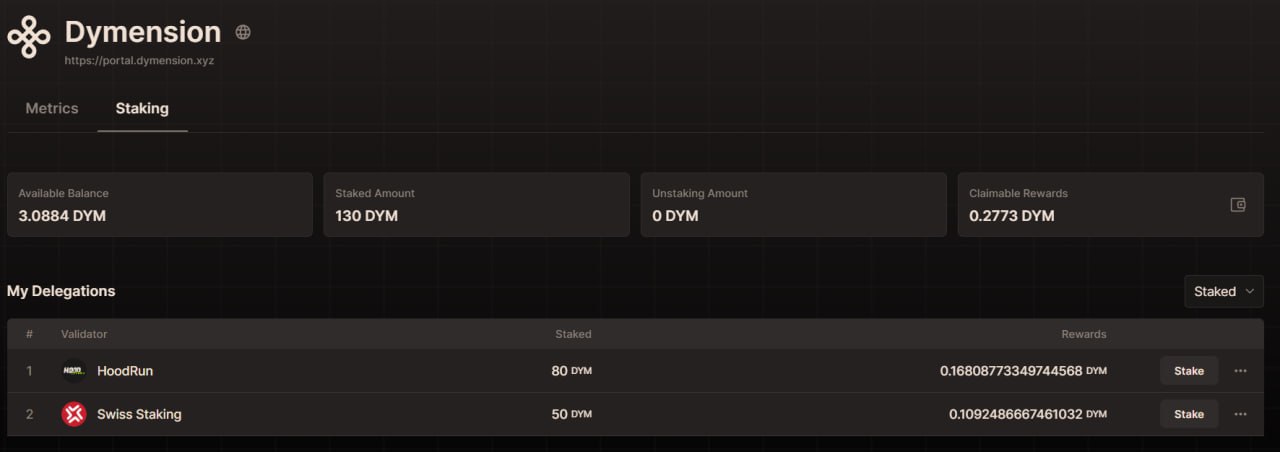Open the more options menu for HoodRun
The height and width of the screenshot is (452, 1280).
coord(1241,371)
